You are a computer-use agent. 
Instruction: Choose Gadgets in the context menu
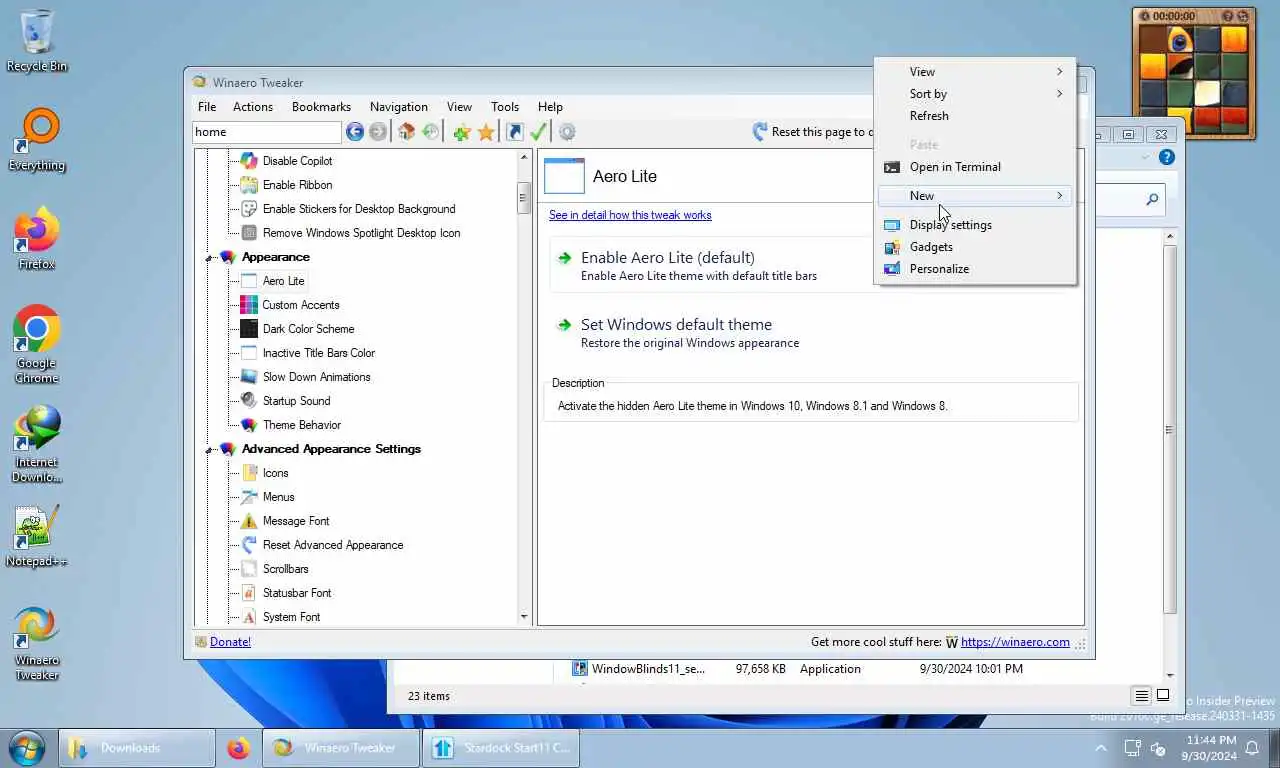tap(975, 247)
